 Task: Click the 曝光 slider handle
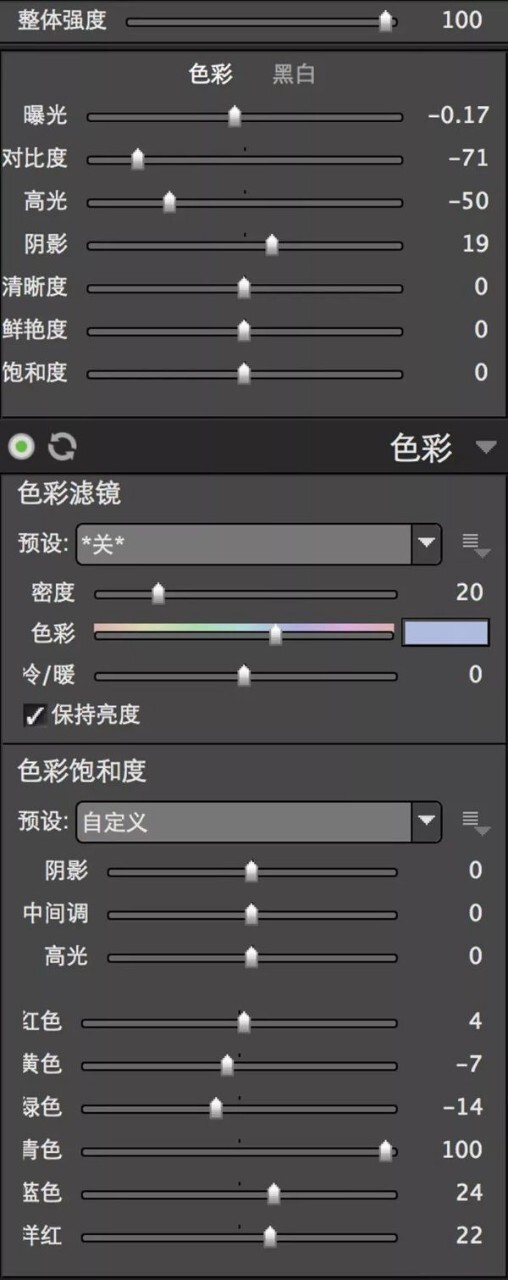(x=235, y=117)
